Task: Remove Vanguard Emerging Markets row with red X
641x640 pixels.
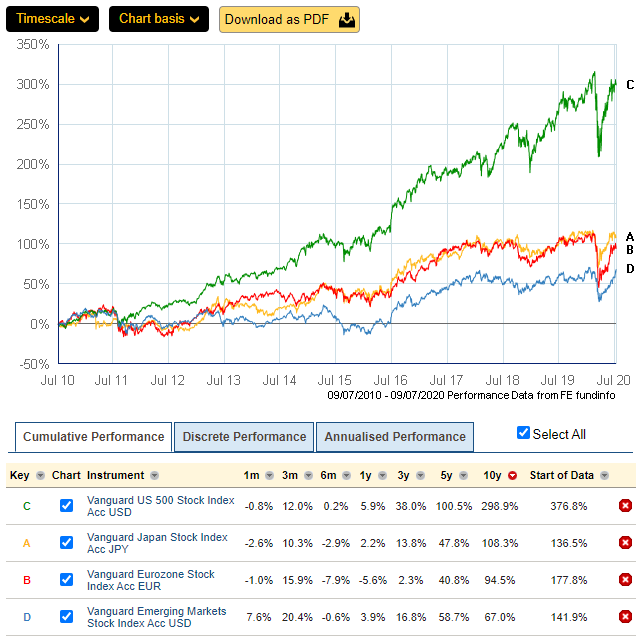Action: pyautogui.click(x=625, y=616)
